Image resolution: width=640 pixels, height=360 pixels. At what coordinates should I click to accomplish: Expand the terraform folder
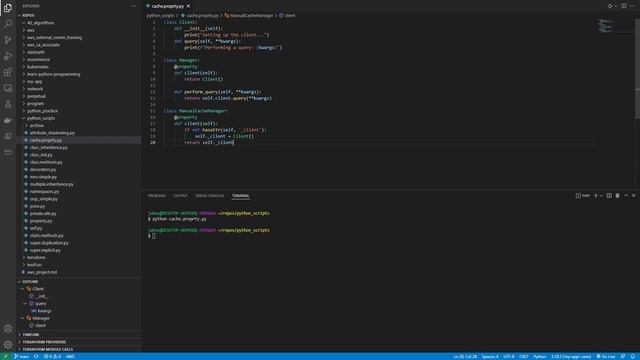[x=79, y=258]
